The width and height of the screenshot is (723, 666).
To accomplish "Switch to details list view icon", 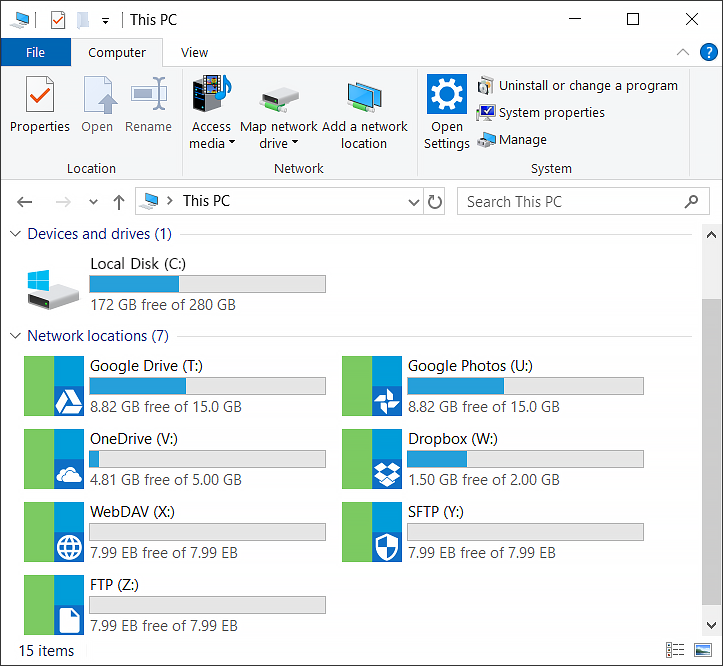I will (x=675, y=650).
